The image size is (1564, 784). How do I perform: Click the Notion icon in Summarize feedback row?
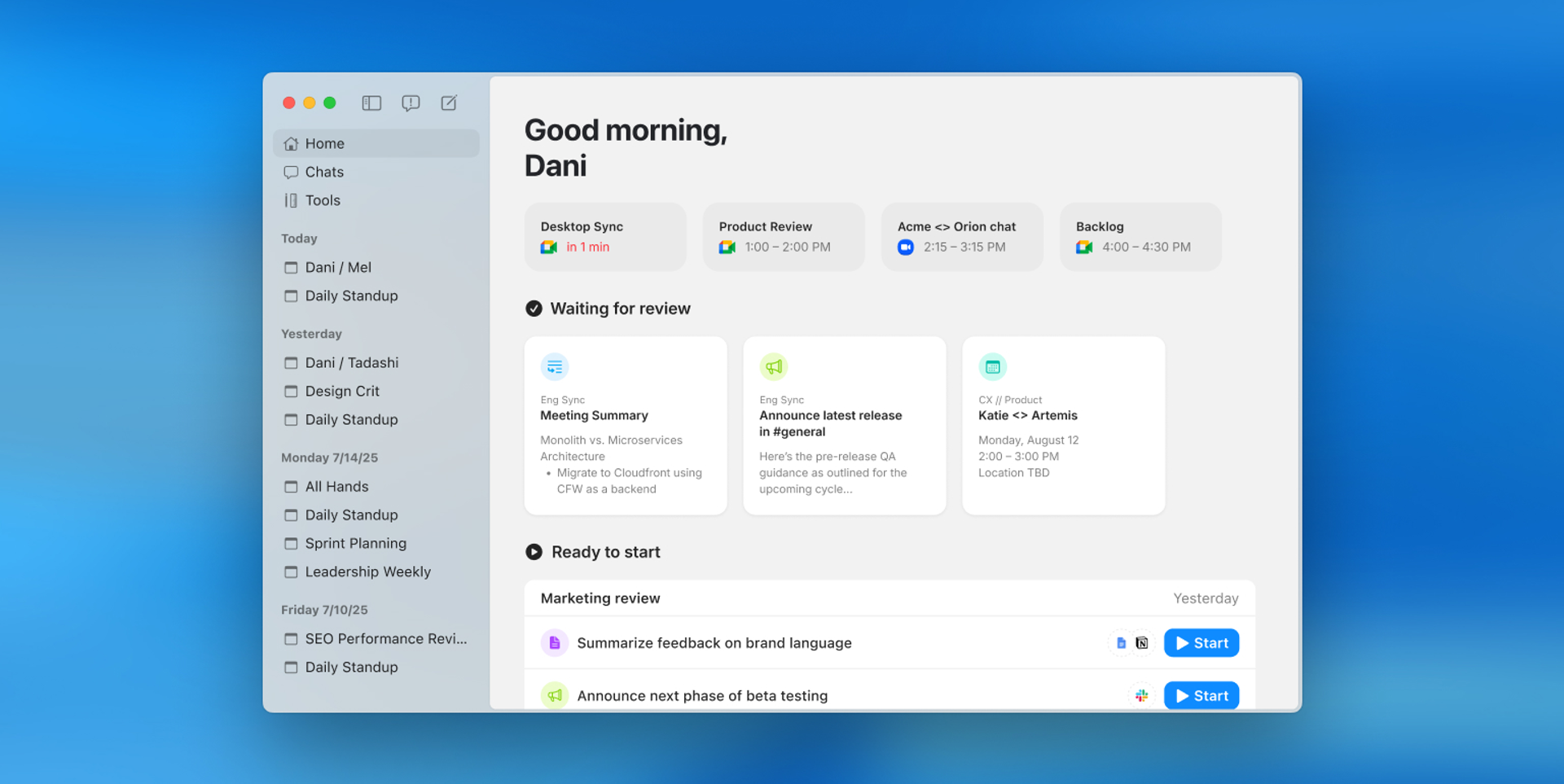tap(1142, 643)
